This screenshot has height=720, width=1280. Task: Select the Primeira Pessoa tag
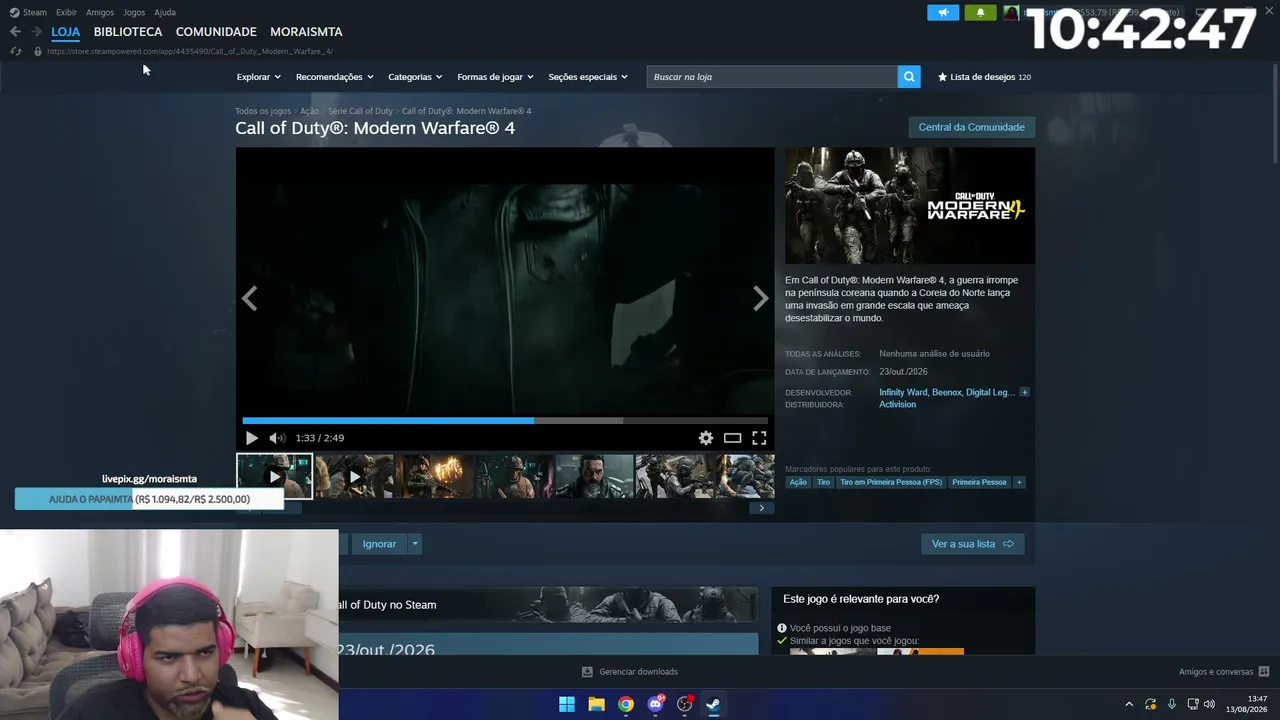click(979, 482)
